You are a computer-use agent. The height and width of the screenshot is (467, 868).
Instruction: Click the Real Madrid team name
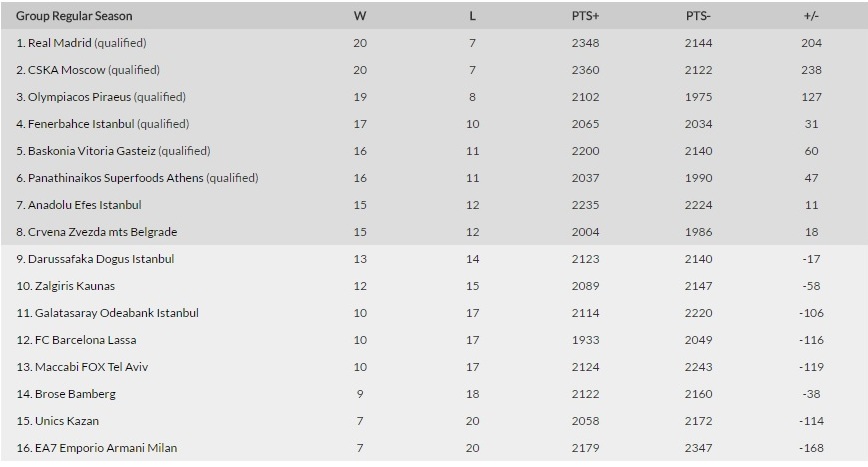tap(60, 44)
